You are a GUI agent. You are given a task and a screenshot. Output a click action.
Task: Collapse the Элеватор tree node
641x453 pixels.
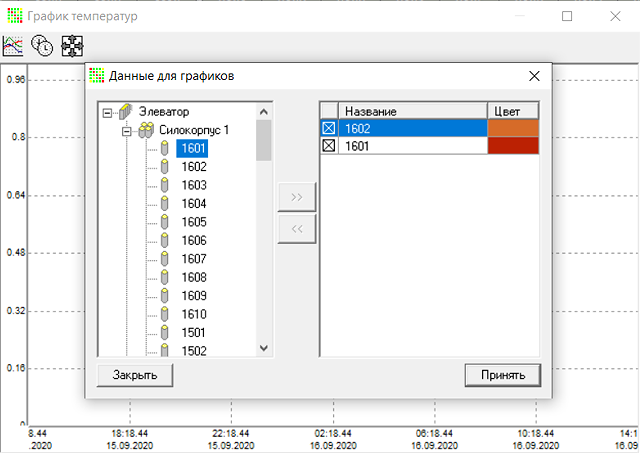[x=107, y=113]
